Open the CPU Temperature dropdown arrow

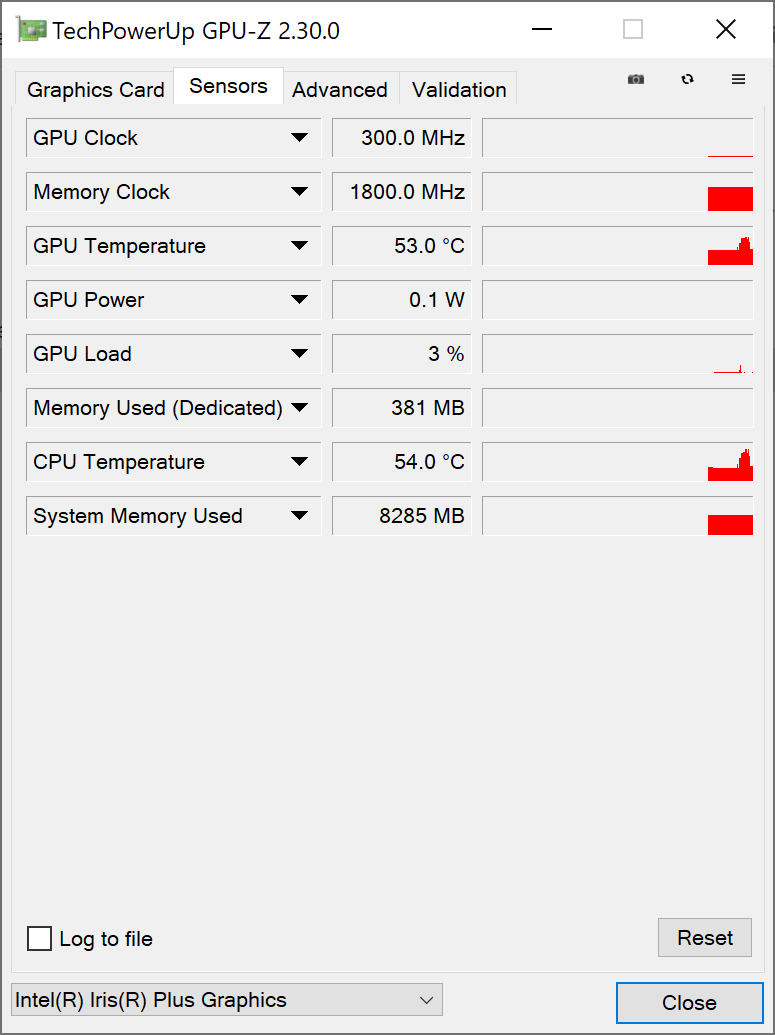[299, 462]
